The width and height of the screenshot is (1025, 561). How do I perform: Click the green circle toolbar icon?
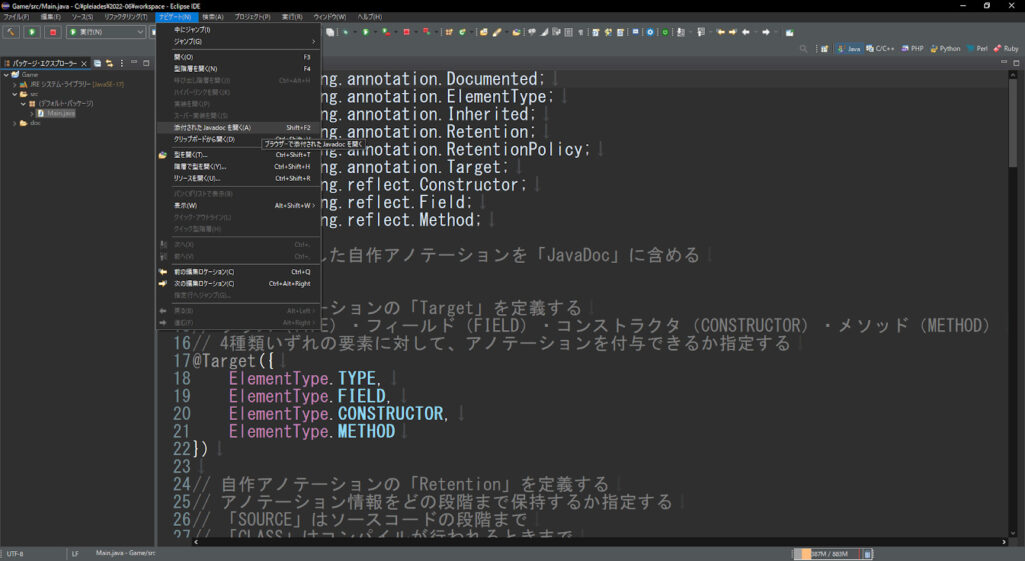pyautogui.click(x=665, y=31)
